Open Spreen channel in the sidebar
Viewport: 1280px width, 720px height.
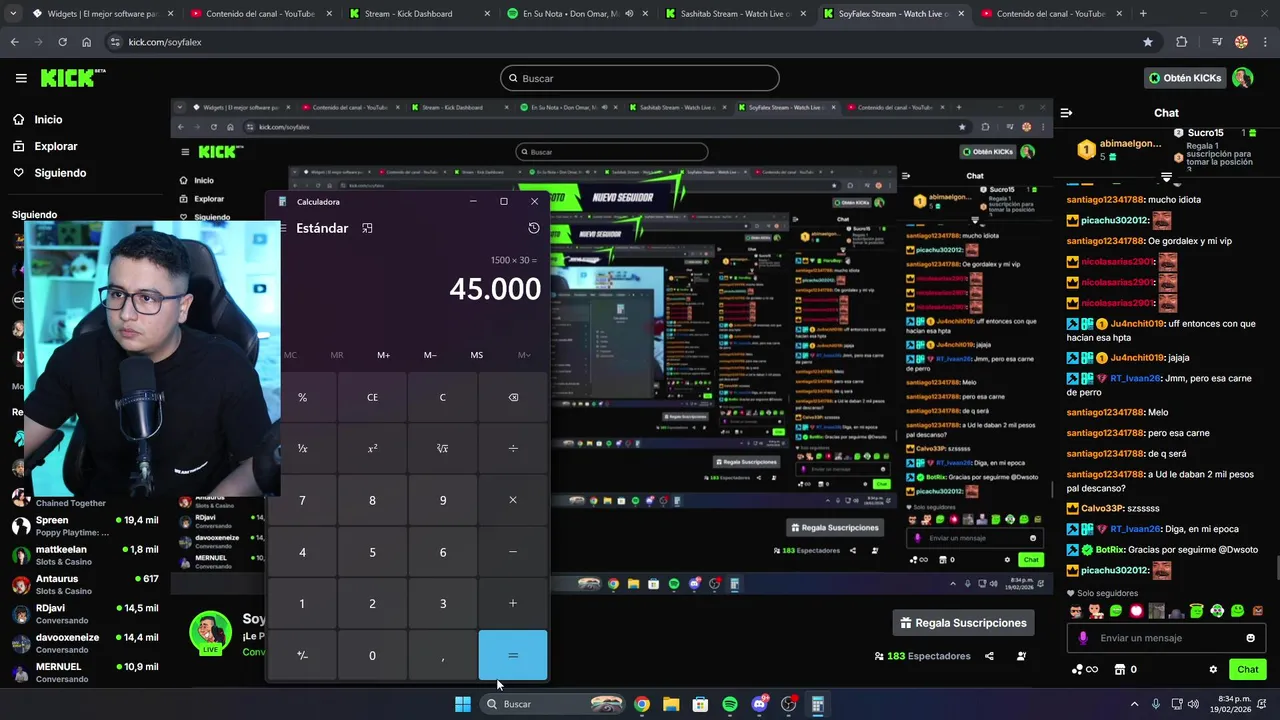pos(85,526)
